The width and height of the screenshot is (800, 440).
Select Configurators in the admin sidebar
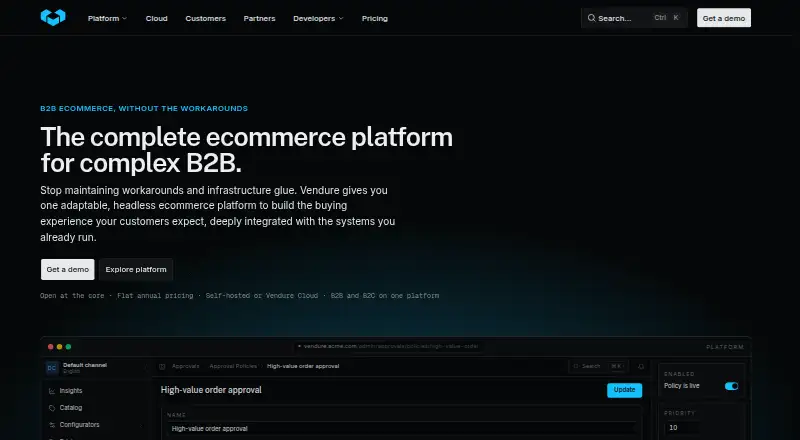click(80, 425)
